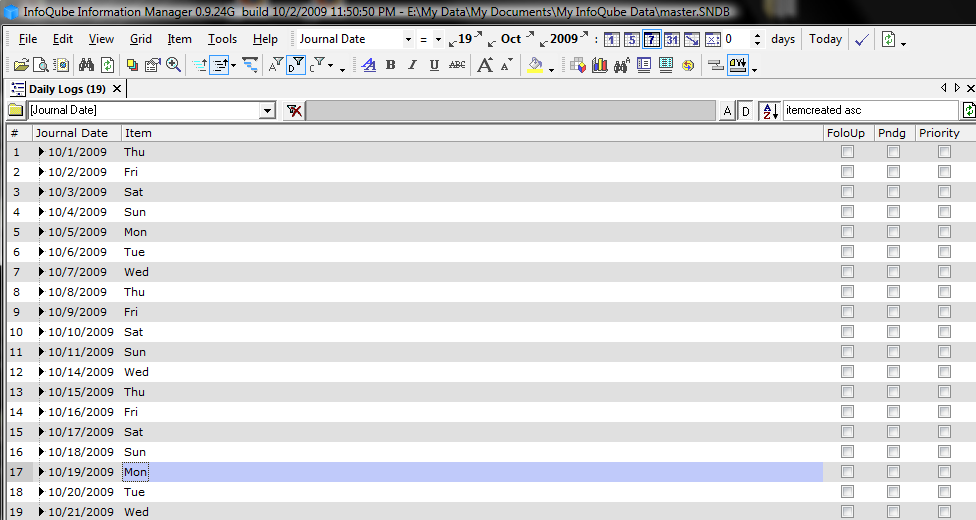Click the D button beside the filter bar
976x520 pixels.
click(x=746, y=111)
